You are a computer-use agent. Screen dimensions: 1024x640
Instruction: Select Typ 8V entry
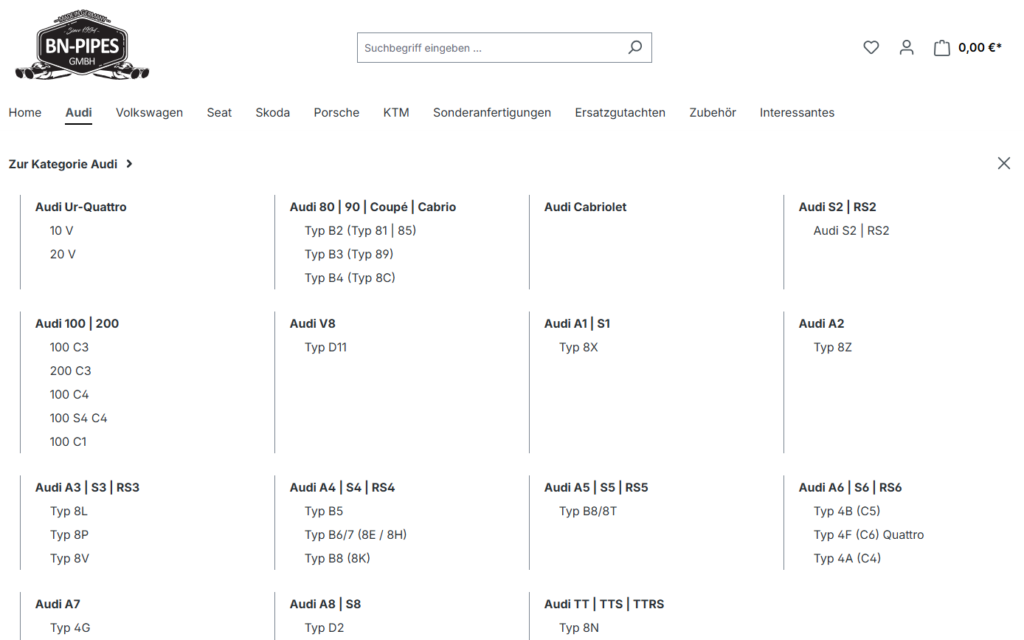coord(69,558)
